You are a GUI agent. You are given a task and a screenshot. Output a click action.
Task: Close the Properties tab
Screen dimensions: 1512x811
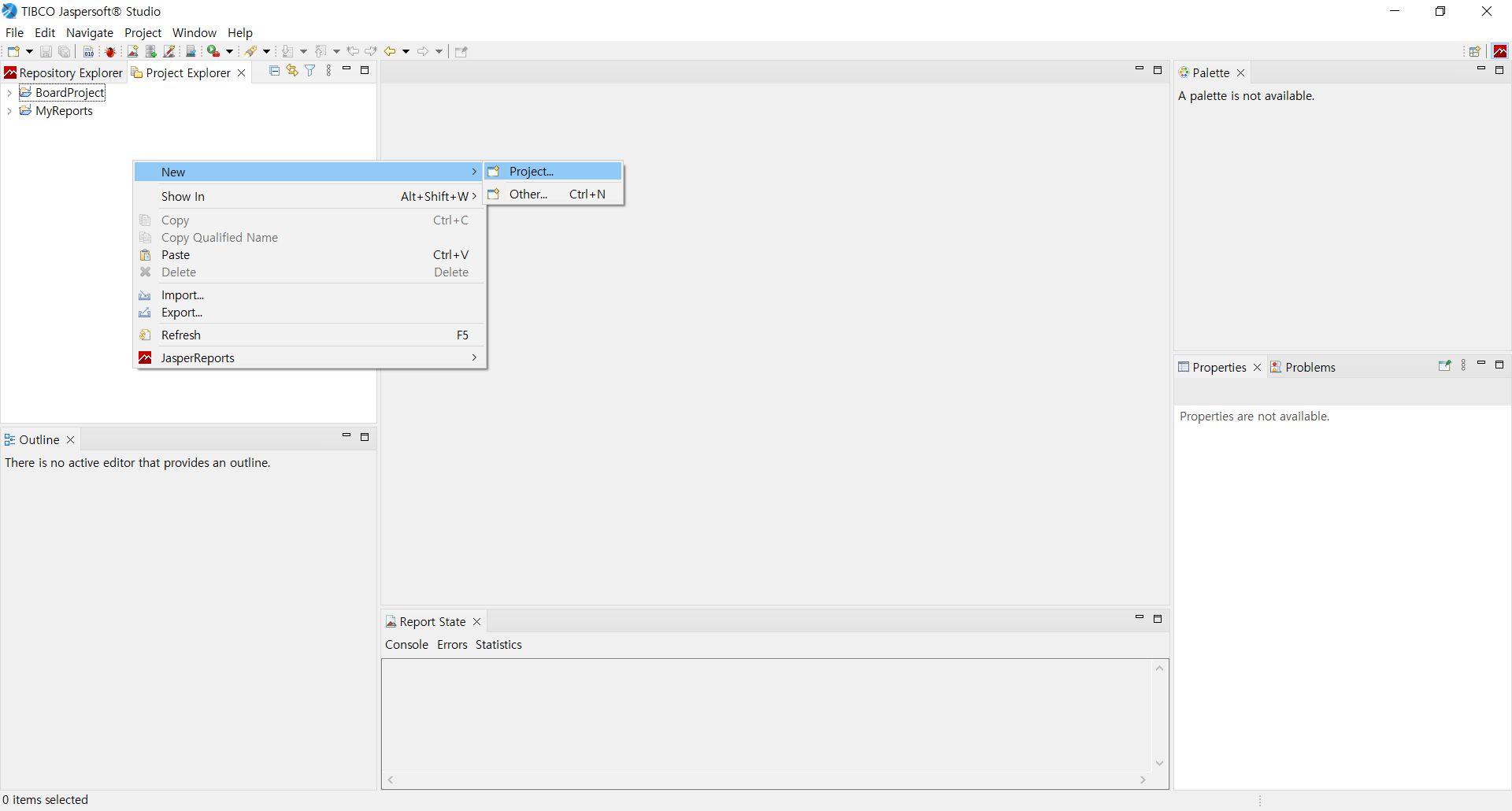(1258, 368)
